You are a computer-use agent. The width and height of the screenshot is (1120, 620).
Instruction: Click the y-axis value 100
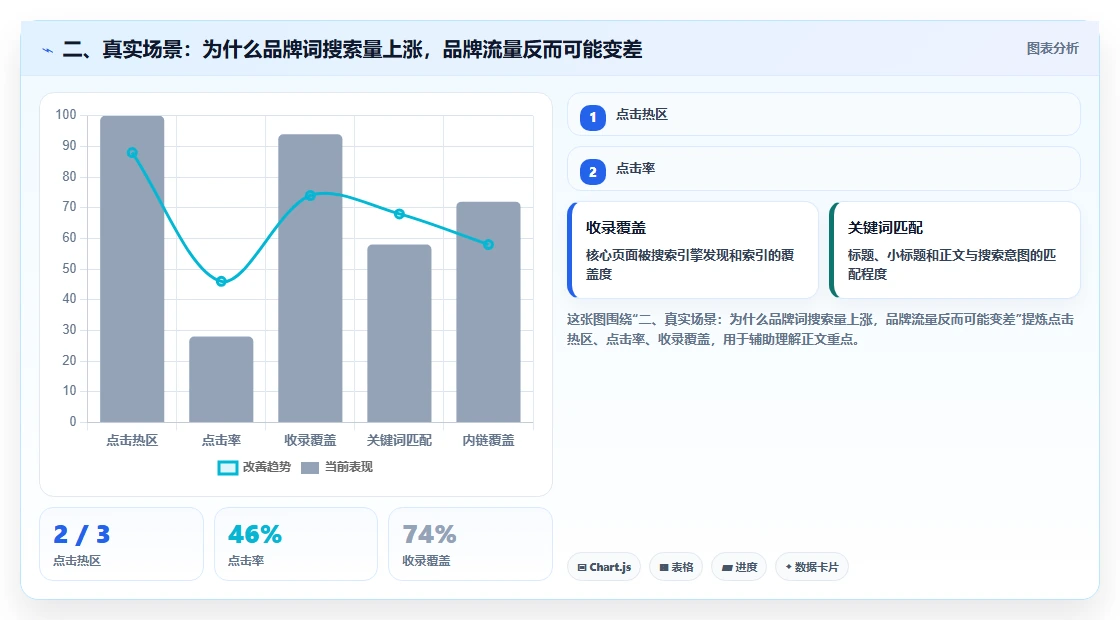tap(66, 115)
